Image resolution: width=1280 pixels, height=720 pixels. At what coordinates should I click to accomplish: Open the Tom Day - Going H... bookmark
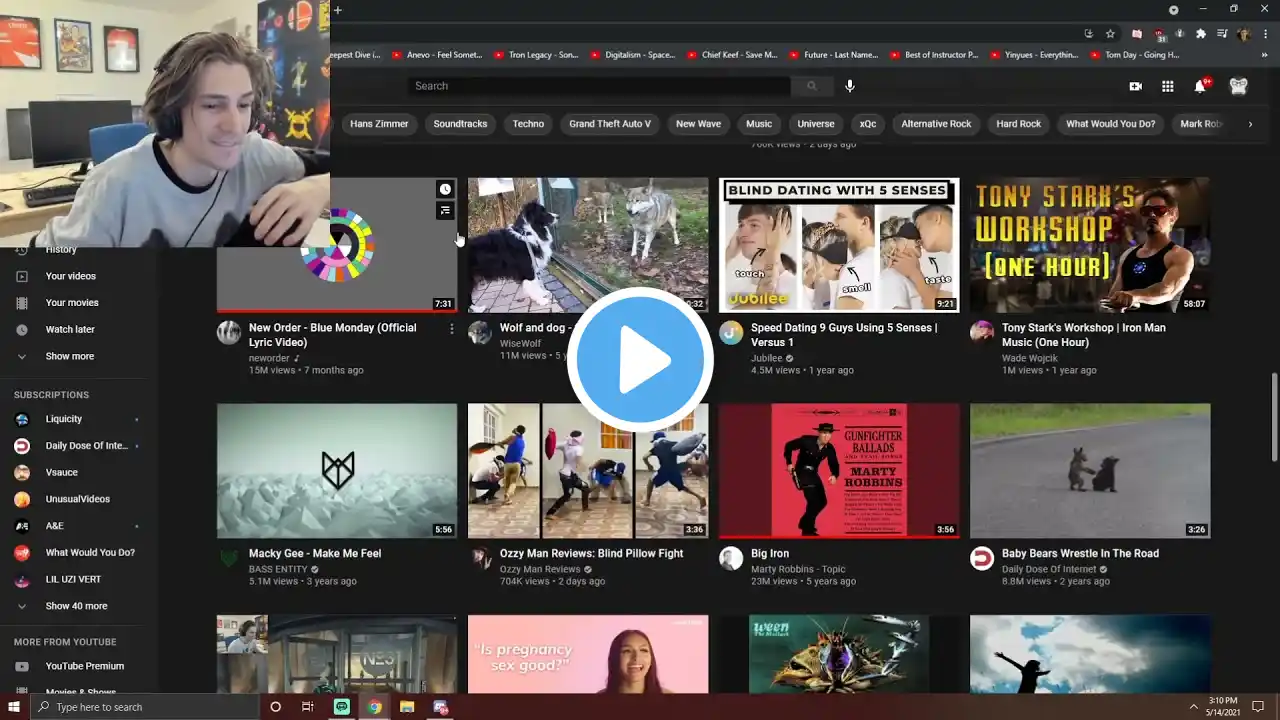(1134, 55)
